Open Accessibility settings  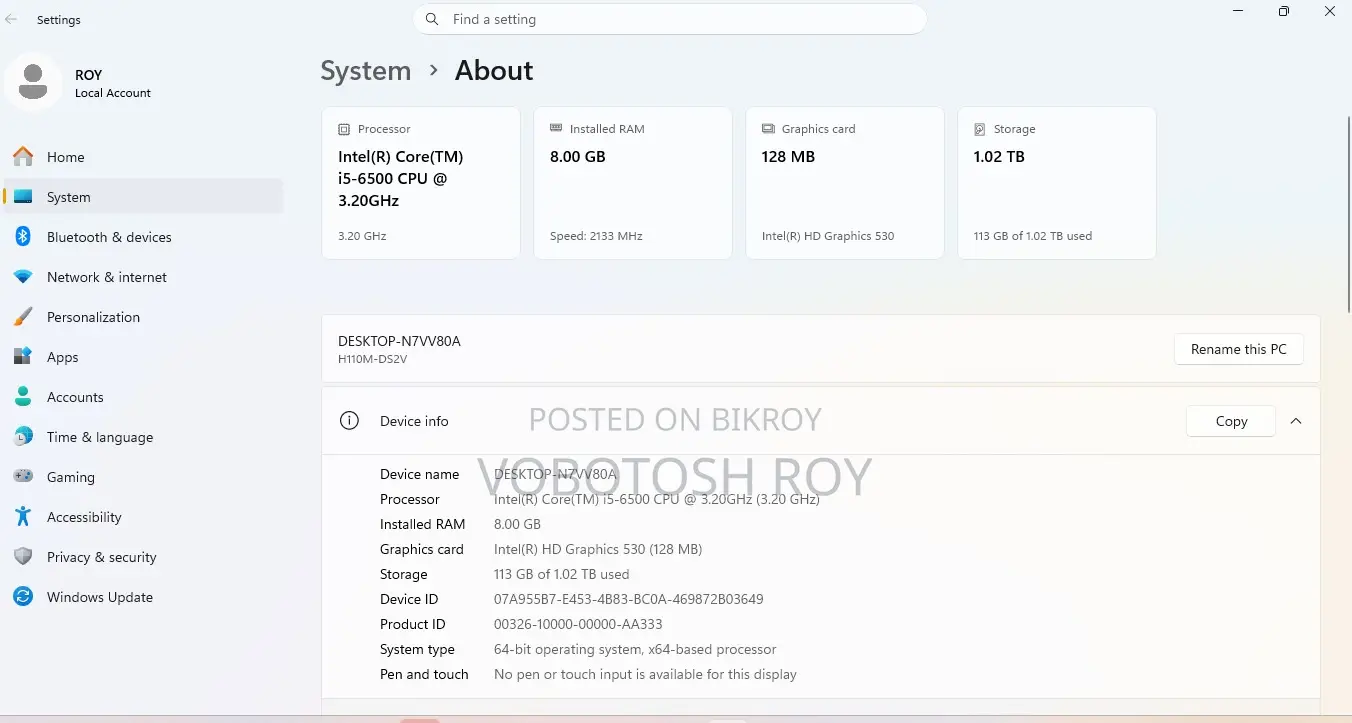[143, 517]
